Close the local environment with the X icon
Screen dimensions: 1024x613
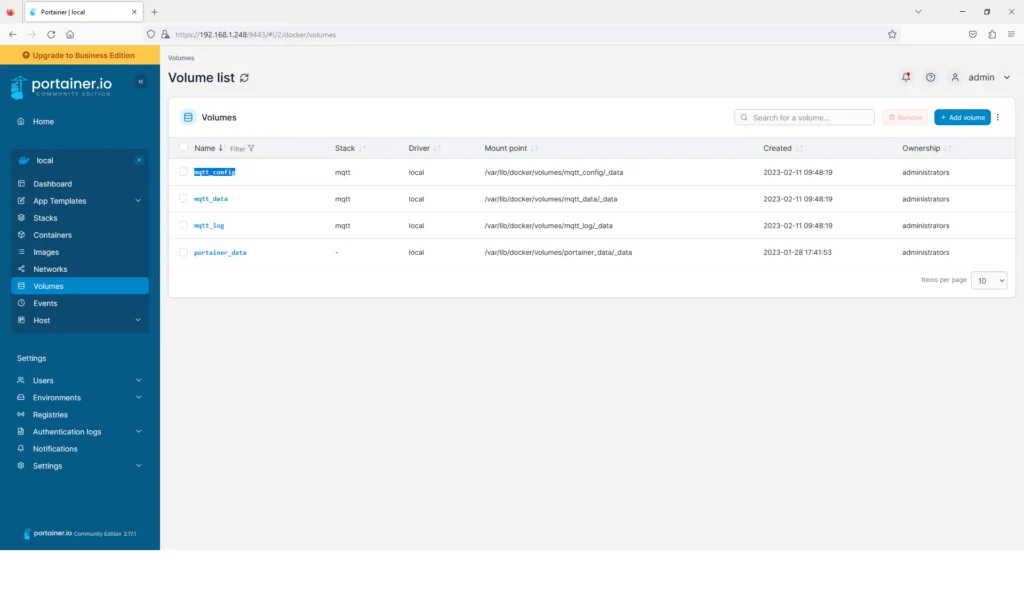(x=139, y=160)
